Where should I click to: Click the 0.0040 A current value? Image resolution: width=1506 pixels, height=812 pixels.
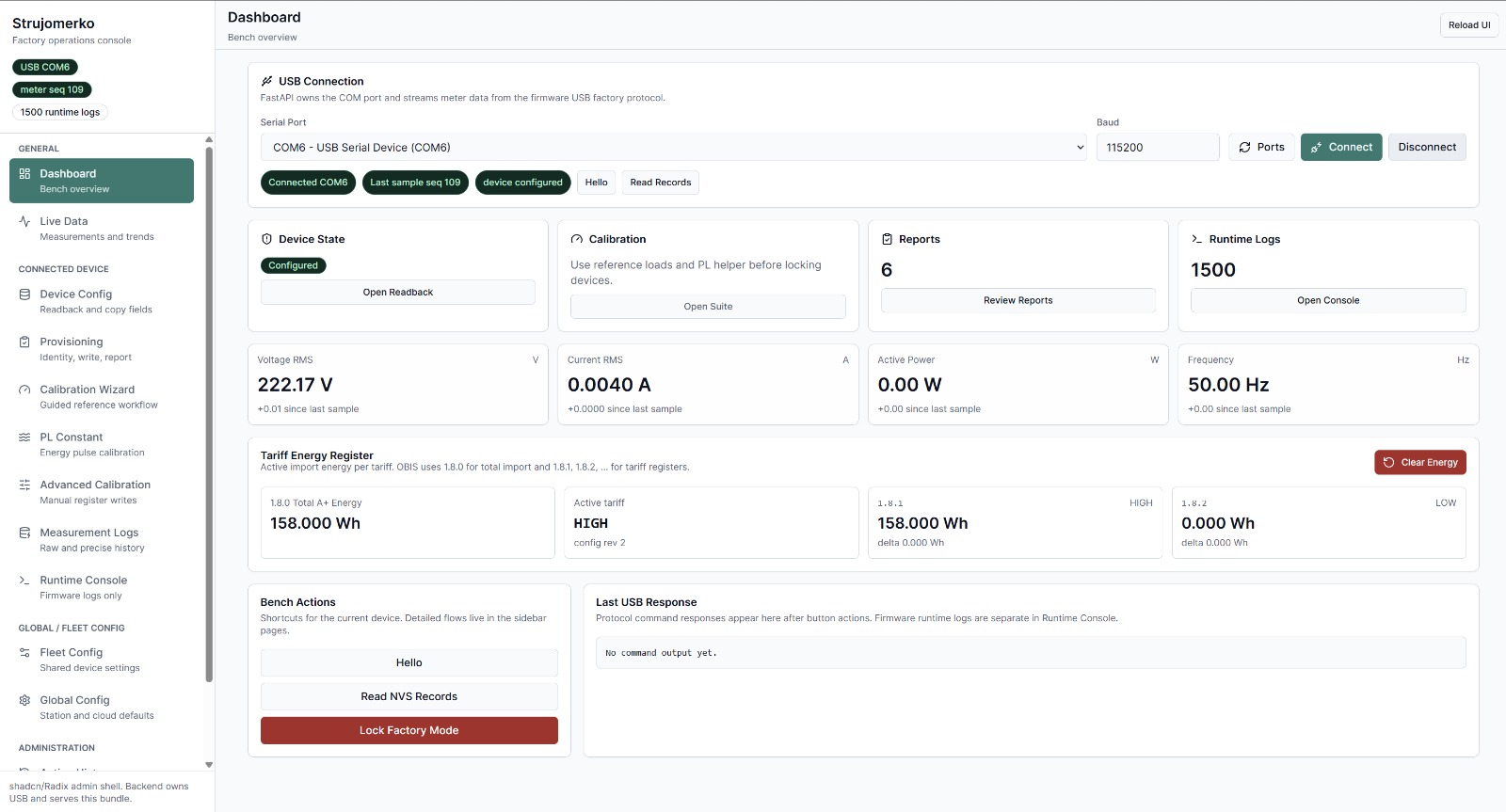609,385
